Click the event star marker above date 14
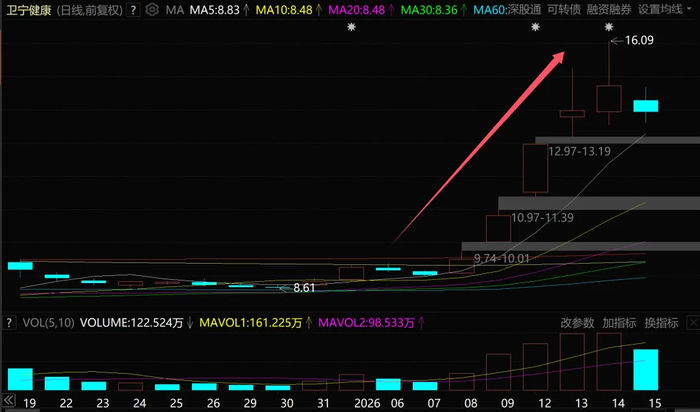The height and width of the screenshot is (412, 700). click(x=608, y=27)
